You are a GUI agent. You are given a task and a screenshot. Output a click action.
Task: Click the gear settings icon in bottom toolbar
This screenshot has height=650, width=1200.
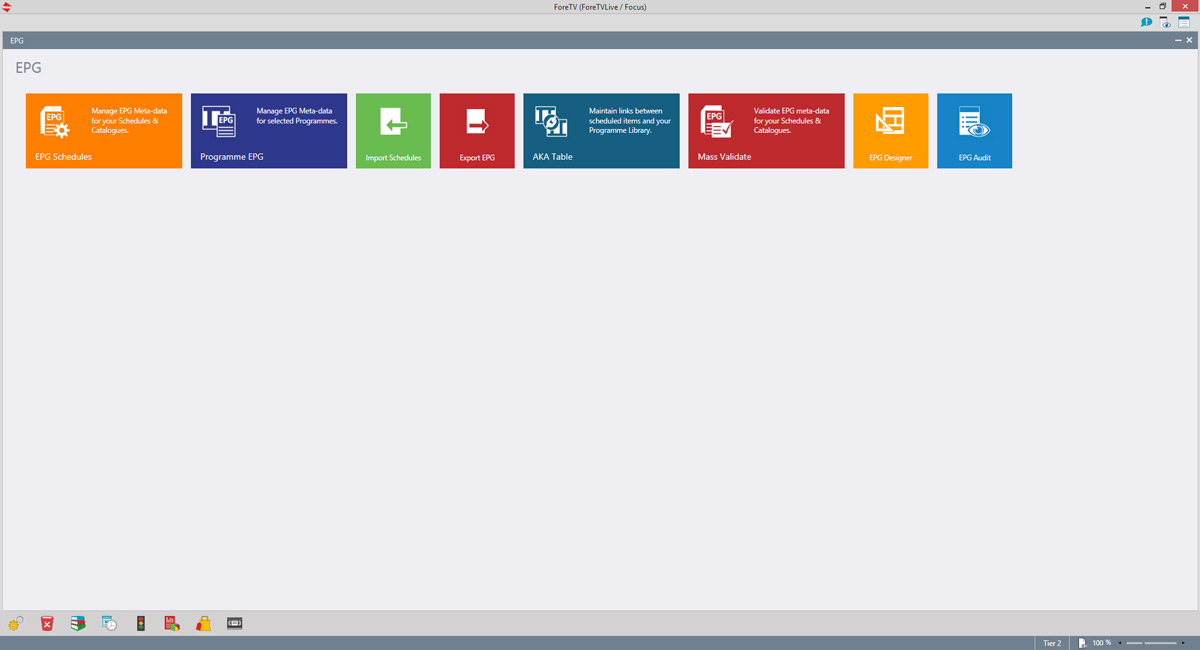pos(15,623)
